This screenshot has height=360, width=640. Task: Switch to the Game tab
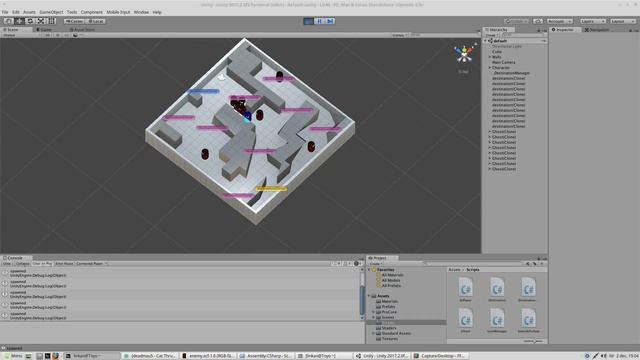[x=44, y=29]
